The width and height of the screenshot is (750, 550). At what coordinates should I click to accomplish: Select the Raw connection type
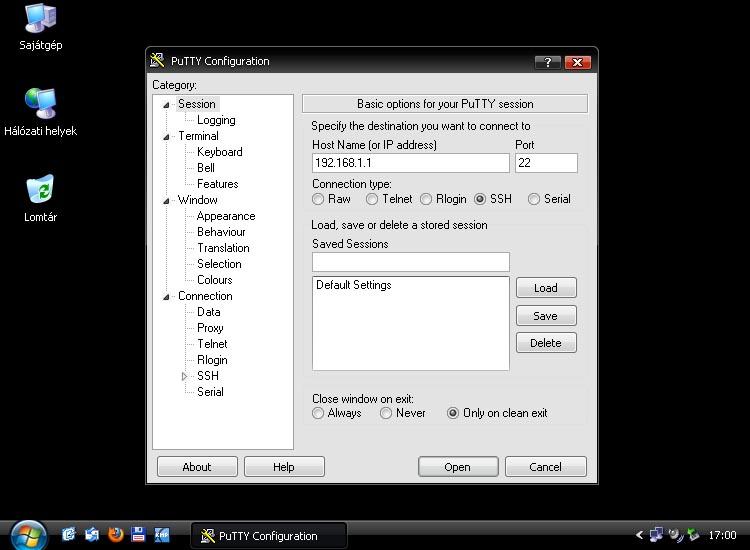[x=318, y=199]
